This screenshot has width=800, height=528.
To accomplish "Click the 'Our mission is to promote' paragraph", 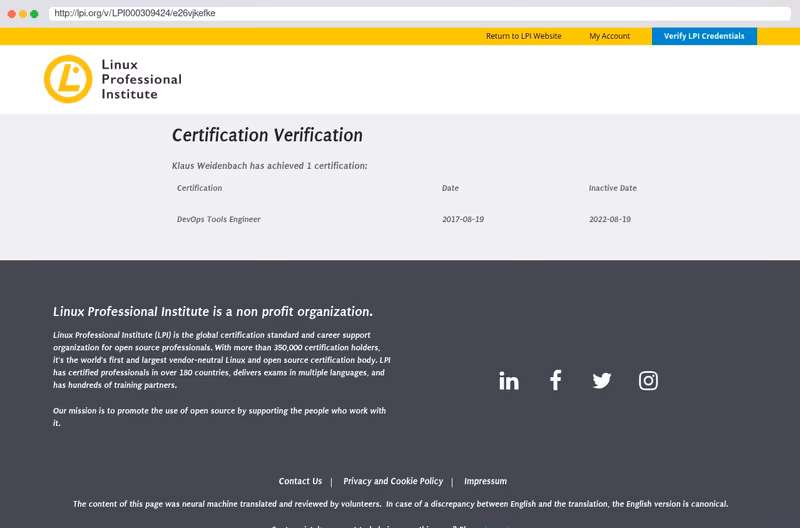I will (219, 417).
